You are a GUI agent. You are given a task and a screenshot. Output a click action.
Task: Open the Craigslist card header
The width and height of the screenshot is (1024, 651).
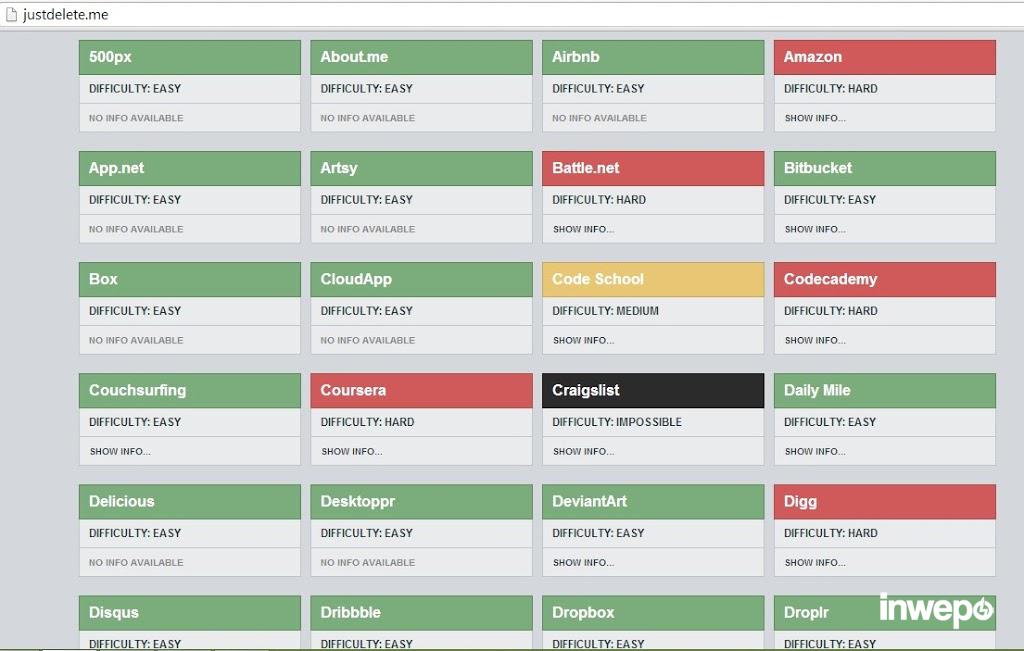653,390
